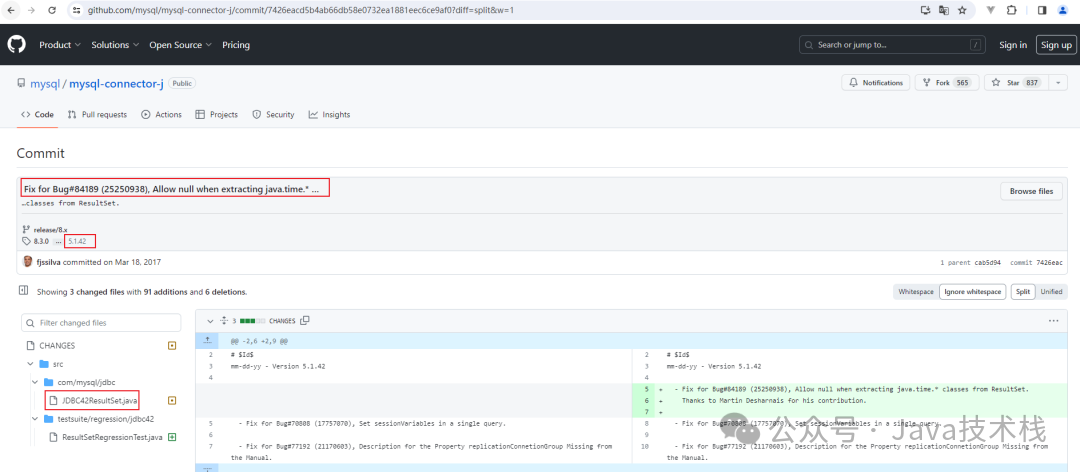Click the Sign in link

coord(1012,45)
